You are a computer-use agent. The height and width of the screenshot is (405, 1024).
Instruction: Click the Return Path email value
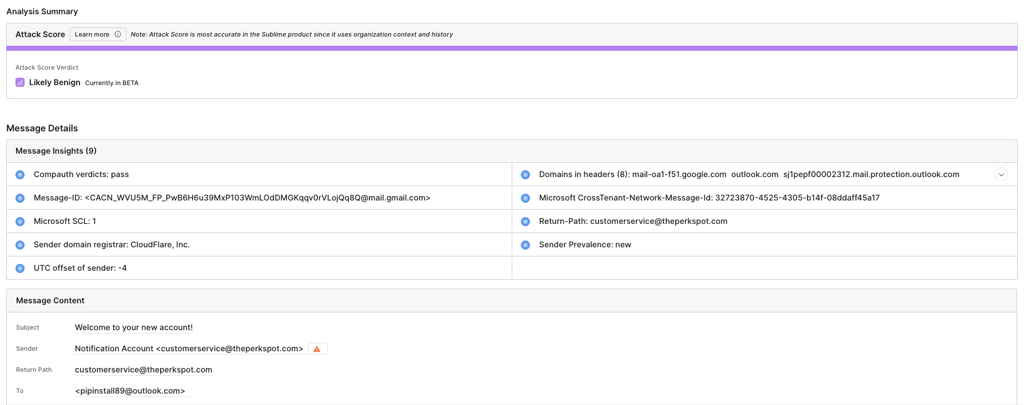point(143,370)
